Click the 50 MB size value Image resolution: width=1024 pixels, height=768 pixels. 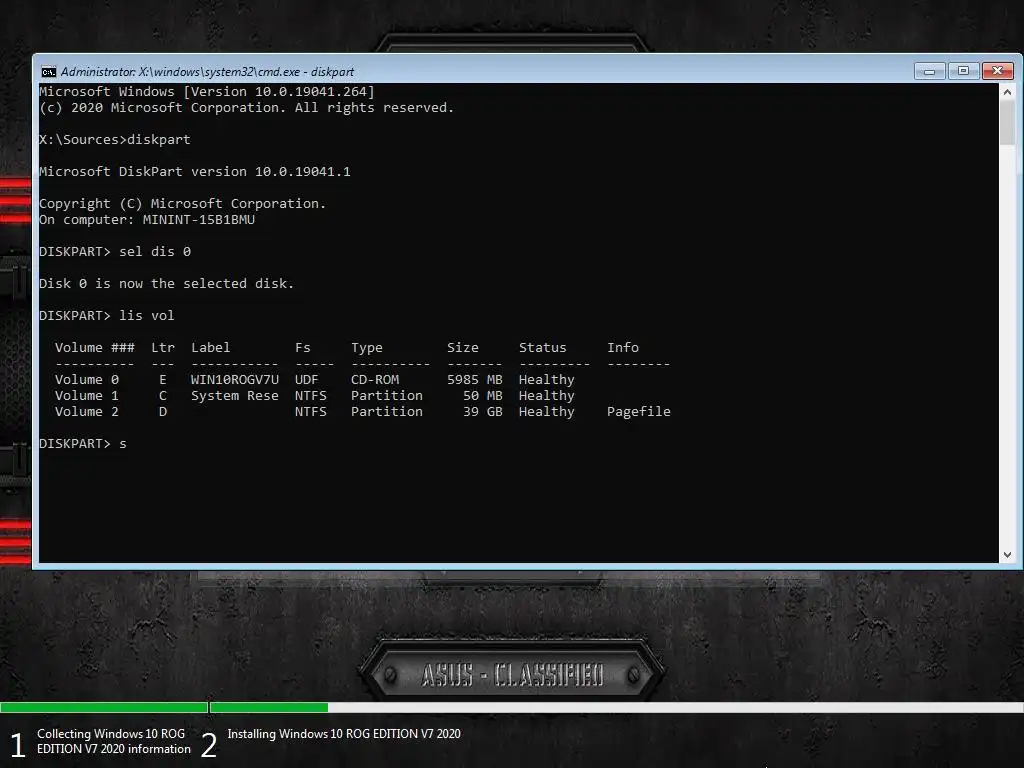click(x=483, y=396)
